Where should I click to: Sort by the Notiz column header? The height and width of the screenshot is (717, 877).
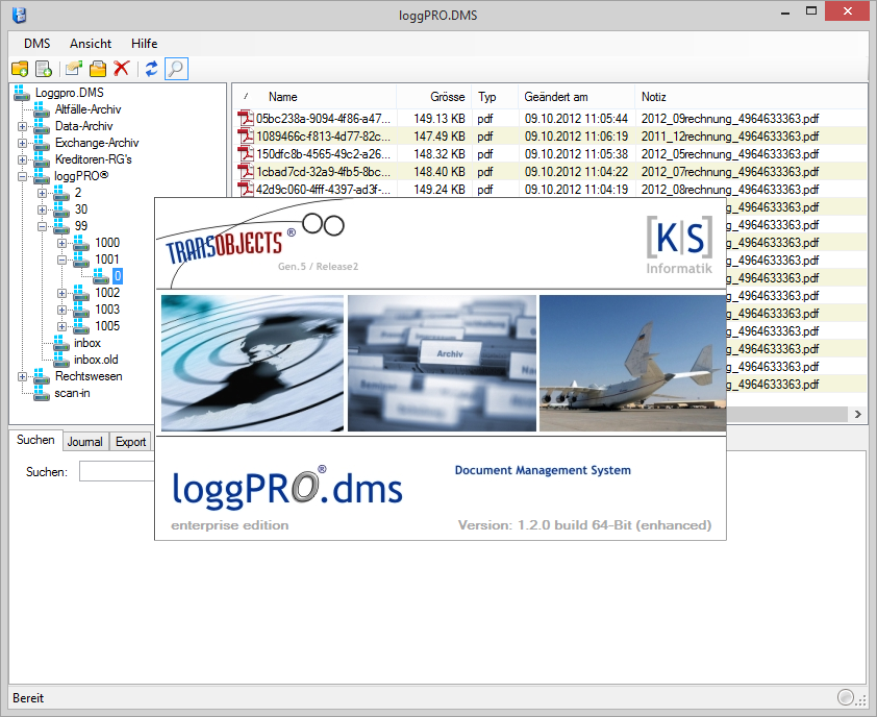(x=751, y=97)
